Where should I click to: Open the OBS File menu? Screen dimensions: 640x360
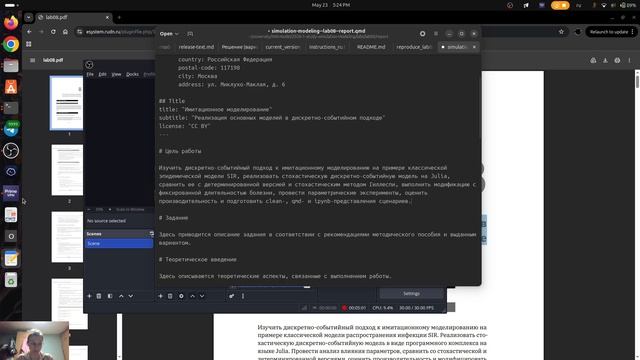tap(90, 74)
